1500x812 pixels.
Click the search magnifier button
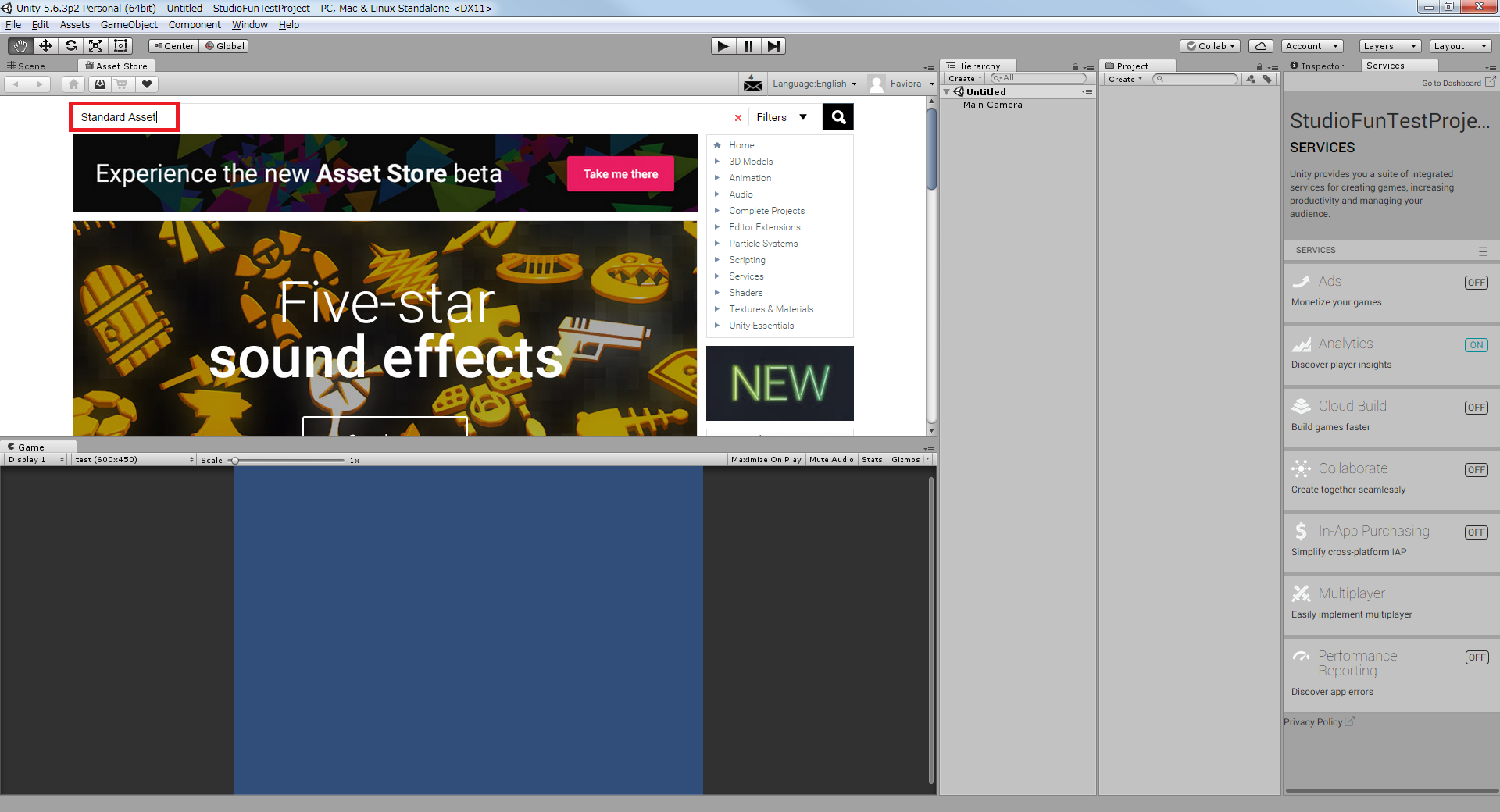pyautogui.click(x=838, y=117)
